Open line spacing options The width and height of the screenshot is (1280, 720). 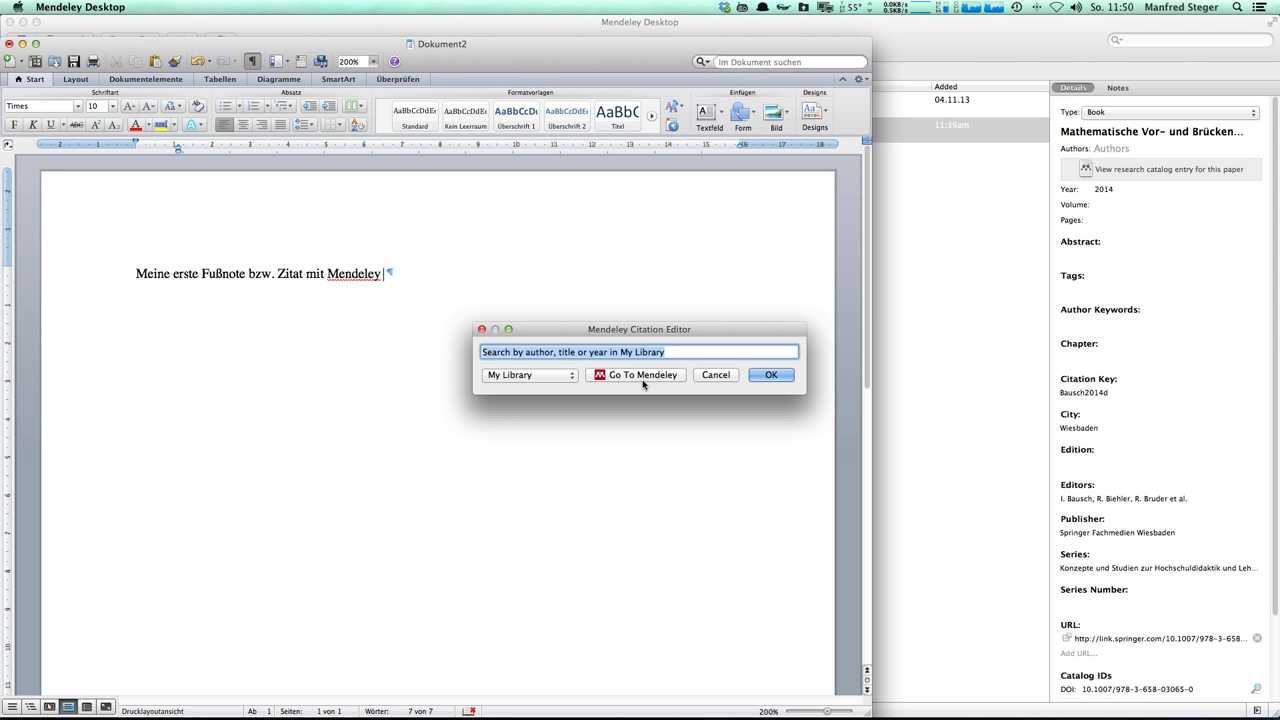click(304, 125)
